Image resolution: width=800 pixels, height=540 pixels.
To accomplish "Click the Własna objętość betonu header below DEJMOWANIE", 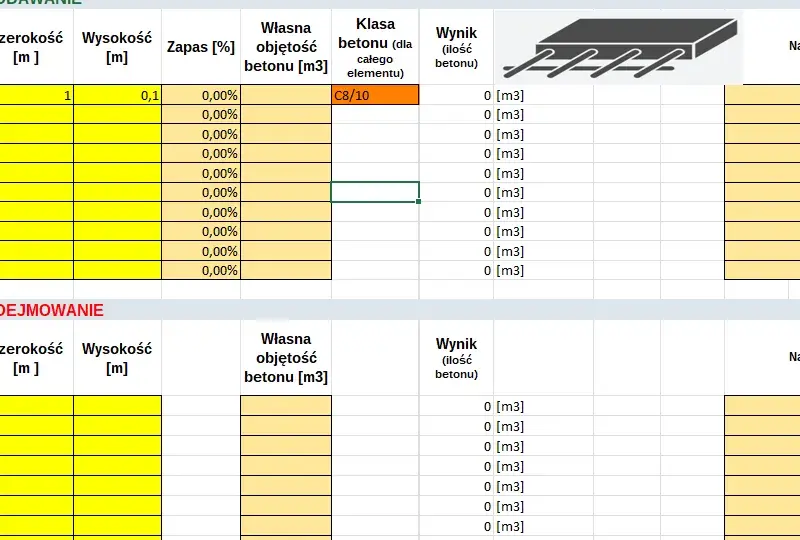I will point(286,358).
